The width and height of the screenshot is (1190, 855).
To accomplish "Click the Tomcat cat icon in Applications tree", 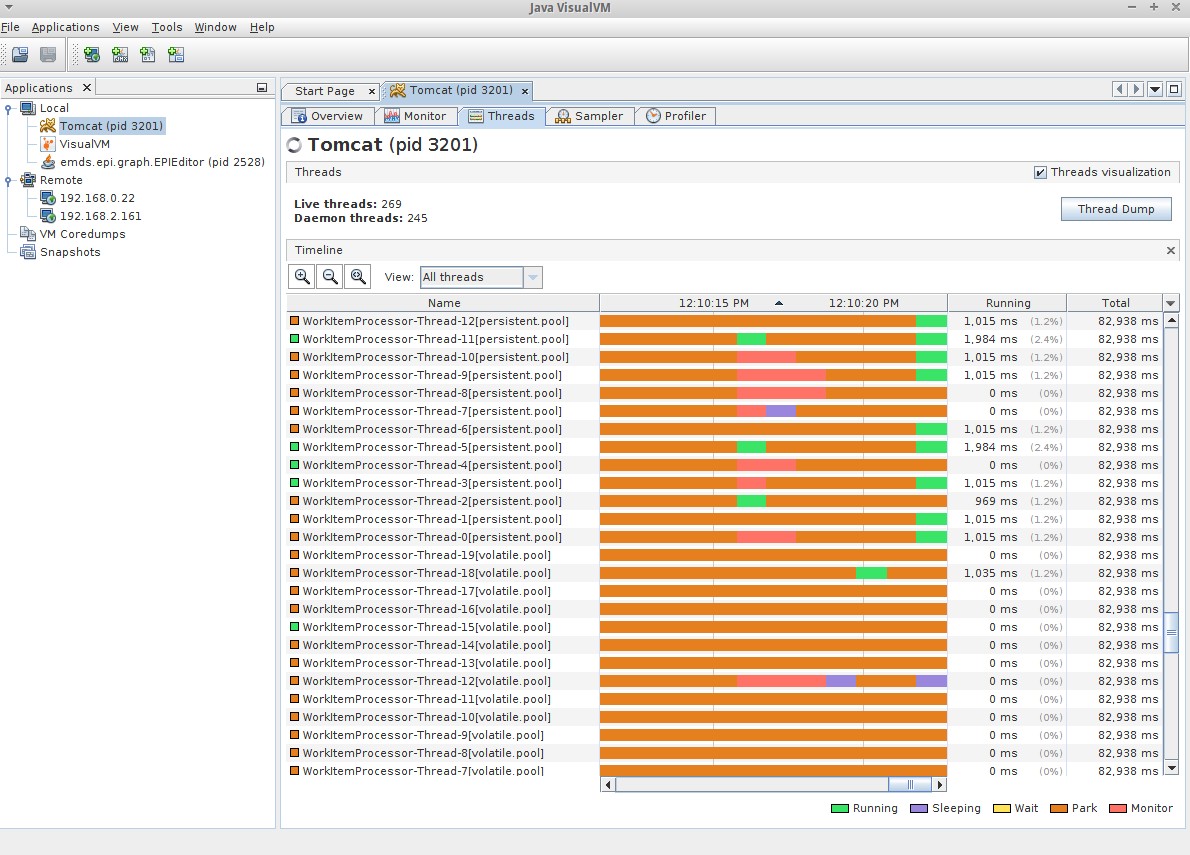I will click(x=48, y=125).
